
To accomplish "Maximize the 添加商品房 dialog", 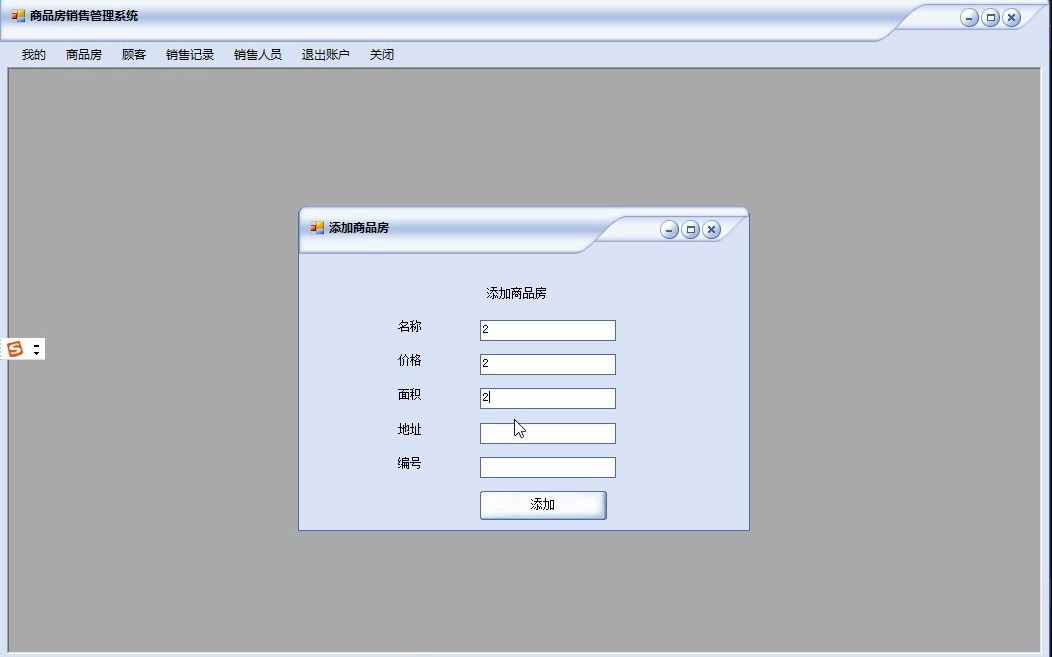I will coord(690,229).
